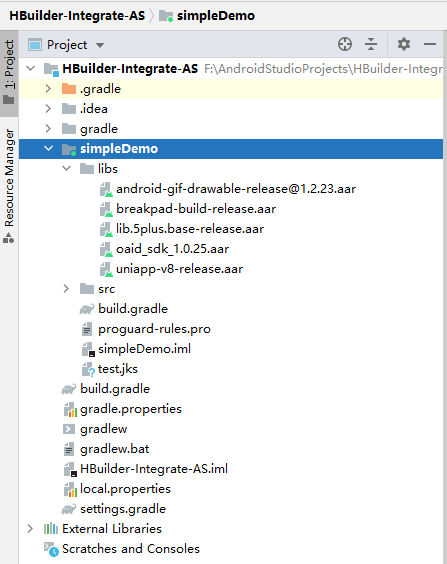This screenshot has height=564, width=447.
Task: Click the External Libraries bar-chart icon
Action: 51,529
